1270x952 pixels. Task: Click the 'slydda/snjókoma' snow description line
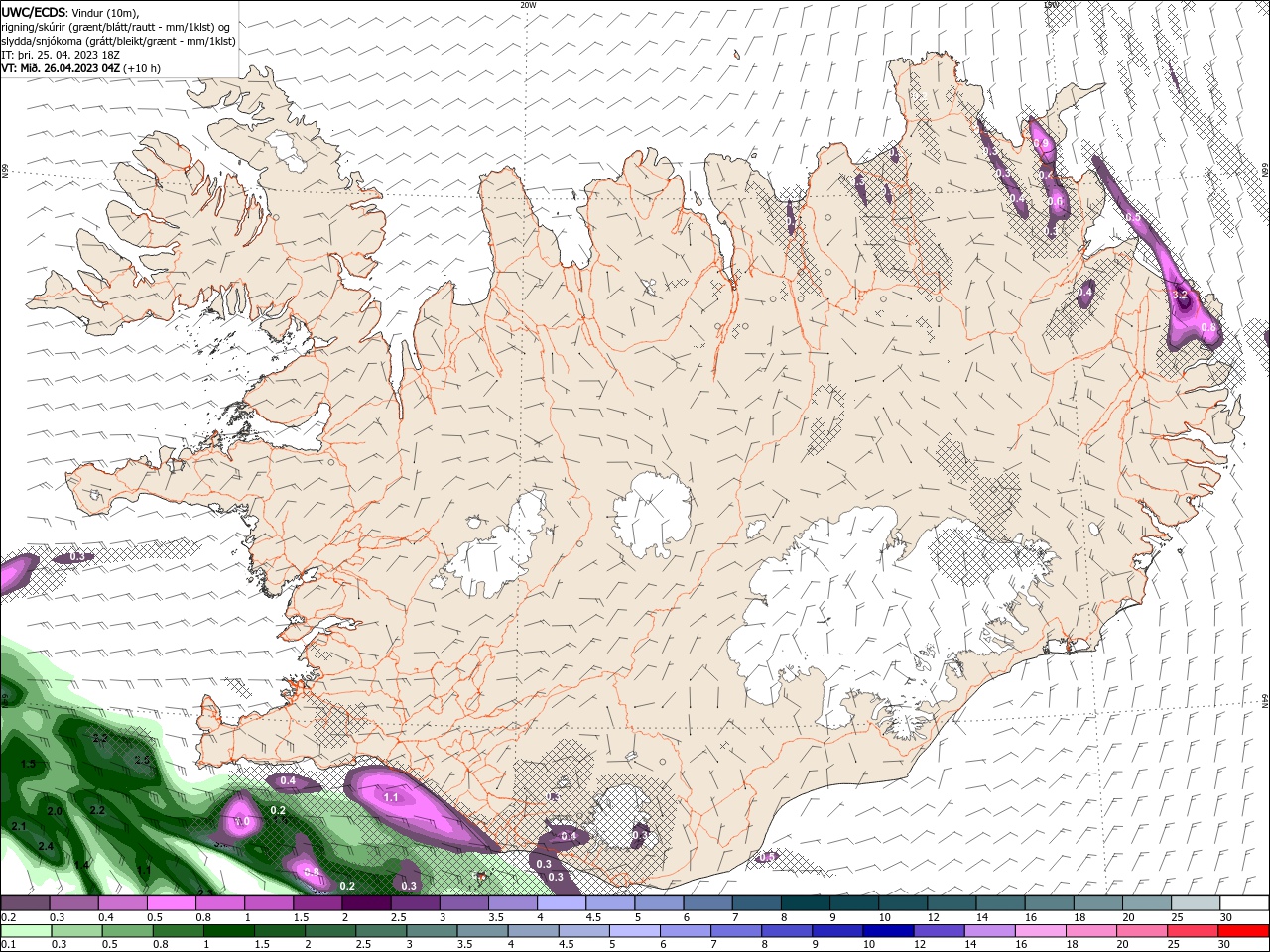tap(119, 41)
